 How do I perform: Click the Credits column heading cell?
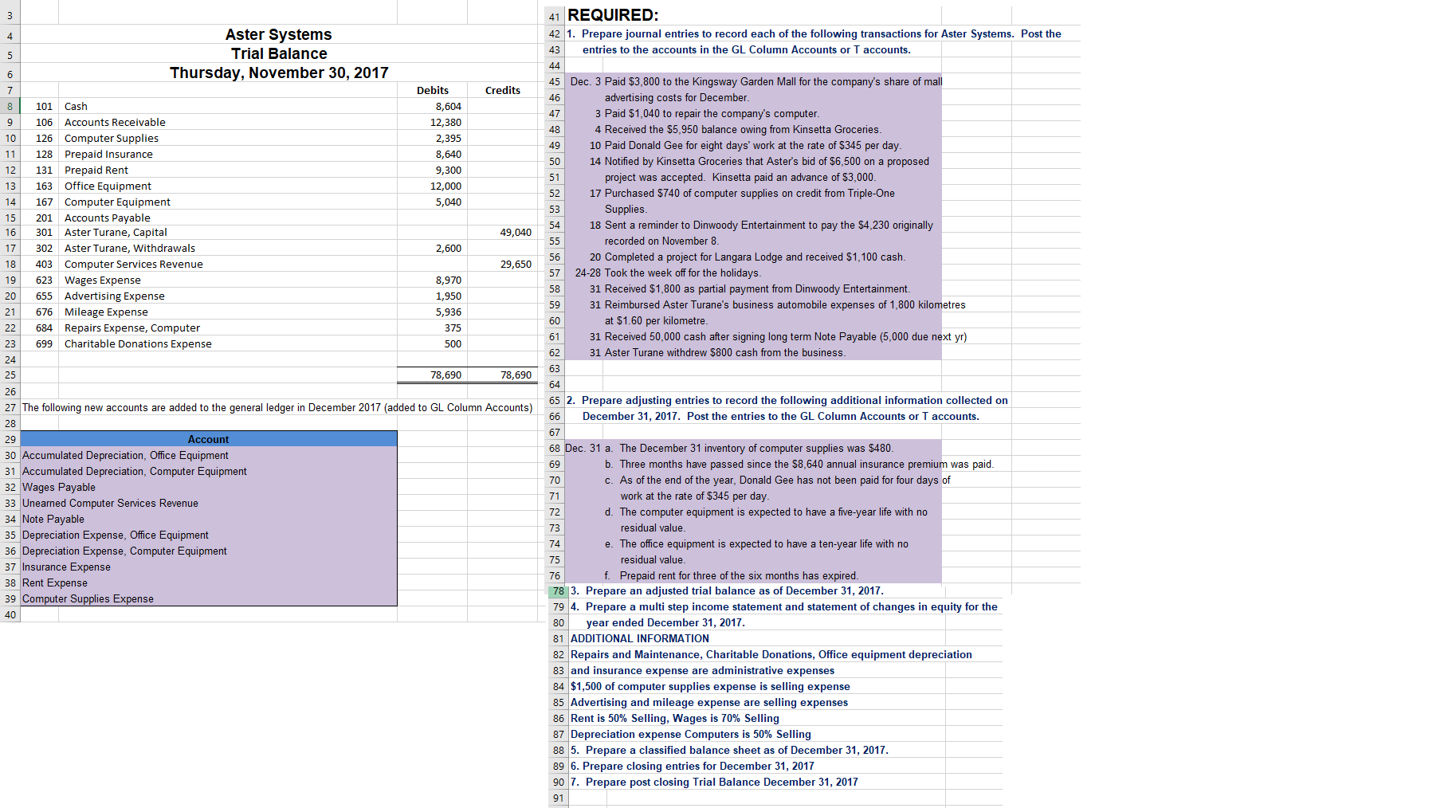click(x=502, y=90)
